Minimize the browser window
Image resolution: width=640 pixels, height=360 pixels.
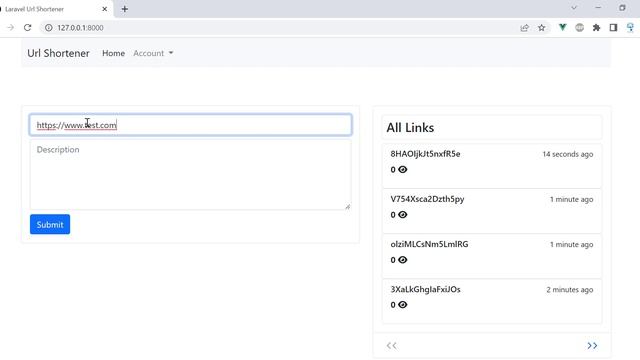(x=598, y=8)
